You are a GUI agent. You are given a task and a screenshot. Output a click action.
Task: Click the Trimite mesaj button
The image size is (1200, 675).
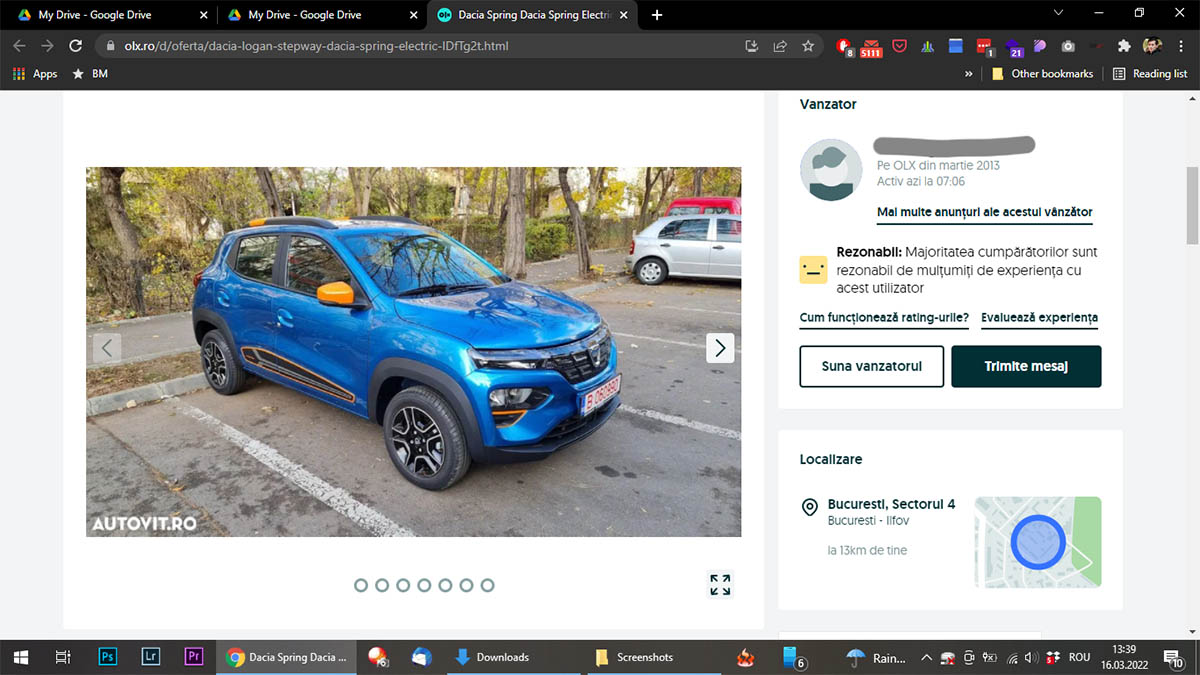1026,366
